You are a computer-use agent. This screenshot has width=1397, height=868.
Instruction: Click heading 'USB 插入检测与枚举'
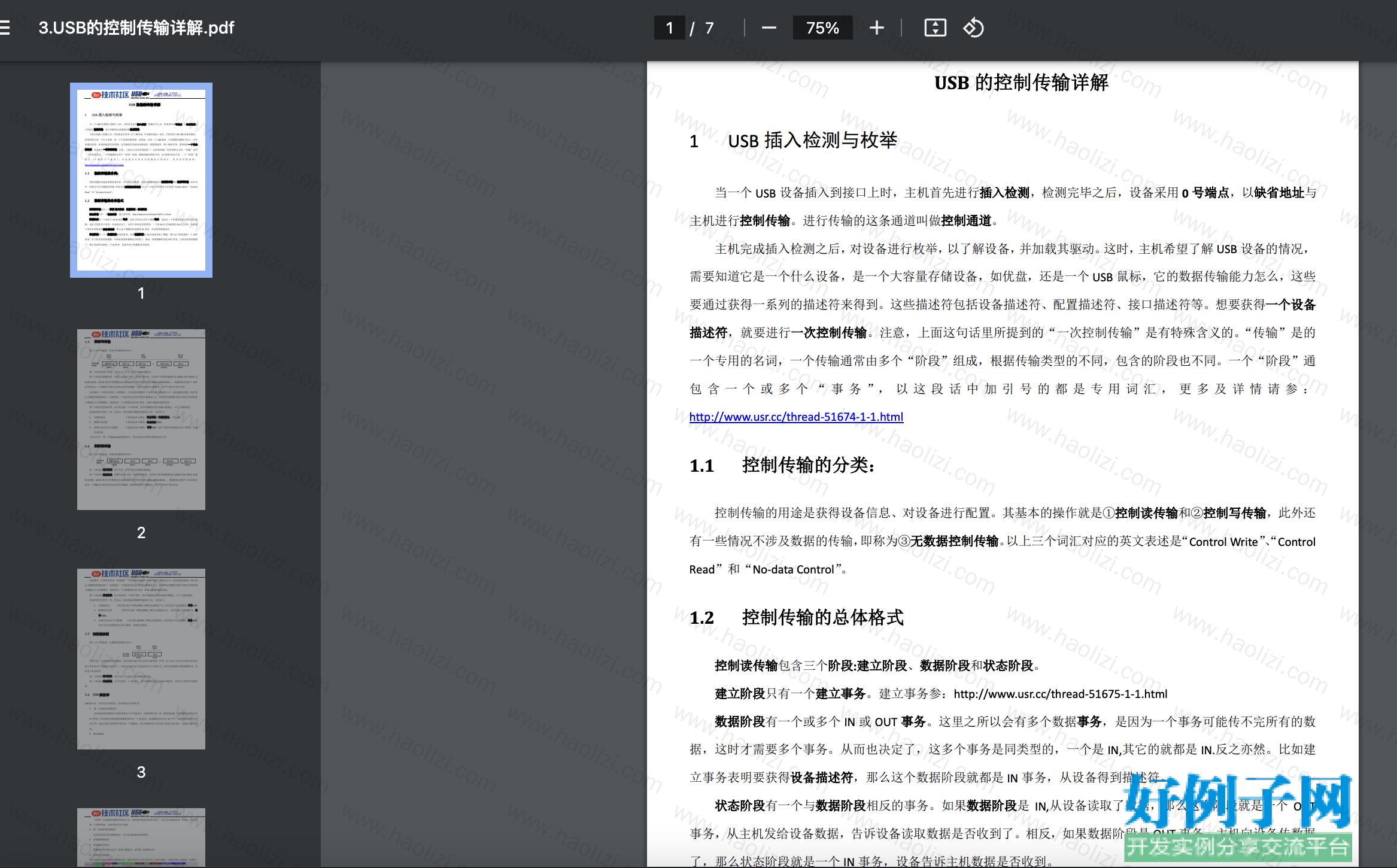click(x=812, y=141)
